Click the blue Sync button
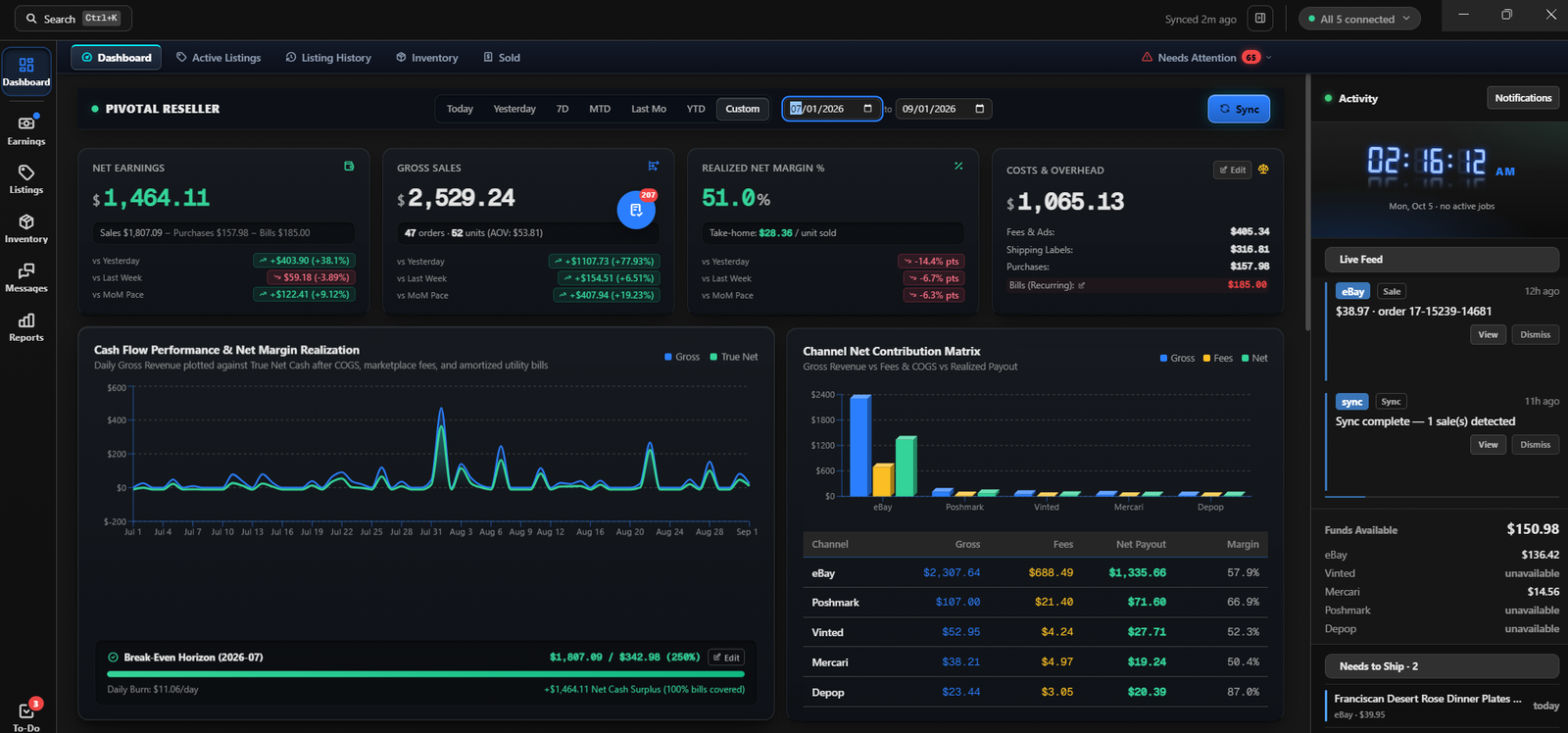The height and width of the screenshot is (733, 1568). [x=1239, y=109]
